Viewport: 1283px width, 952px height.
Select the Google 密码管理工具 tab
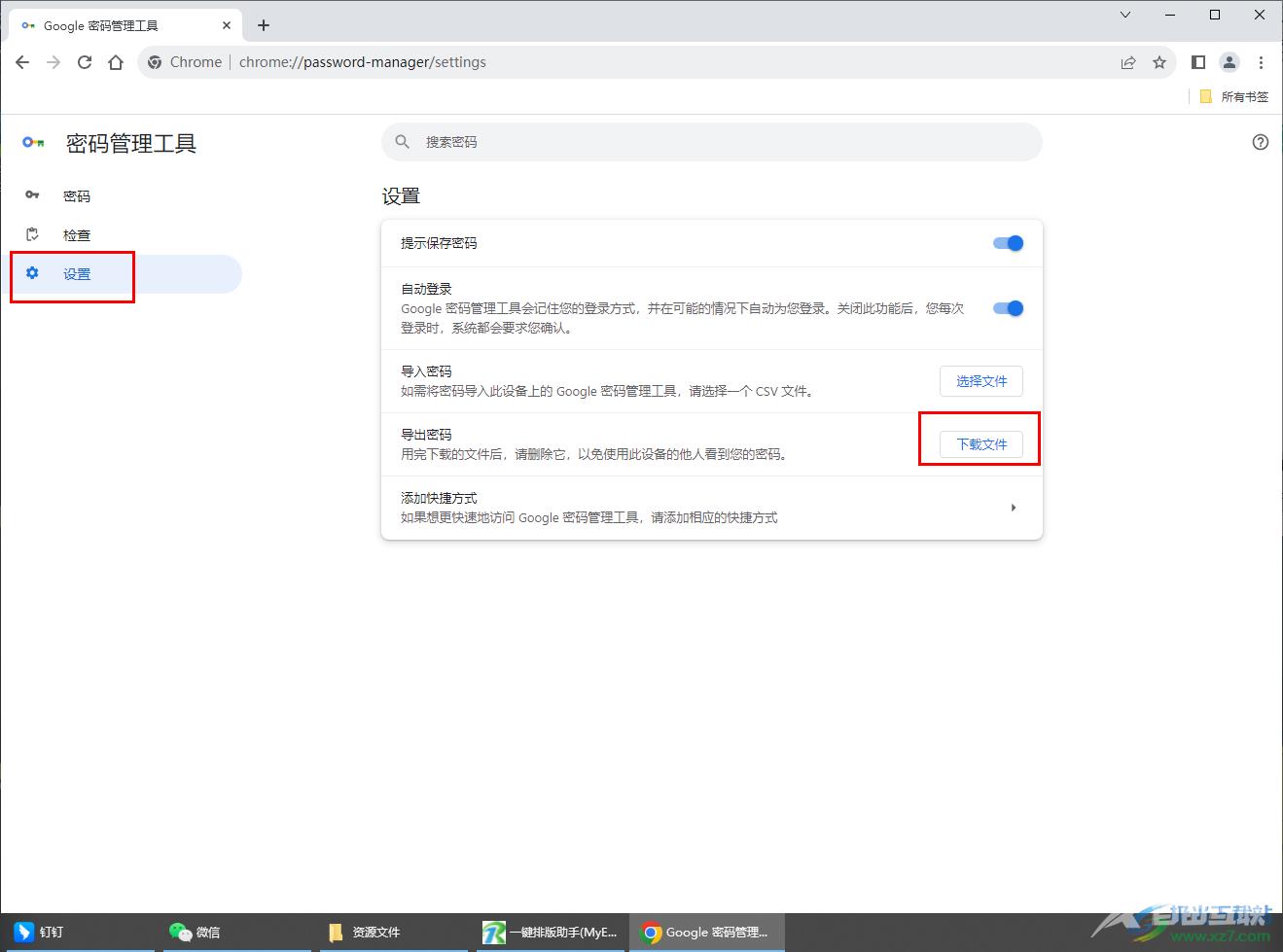coord(125,25)
